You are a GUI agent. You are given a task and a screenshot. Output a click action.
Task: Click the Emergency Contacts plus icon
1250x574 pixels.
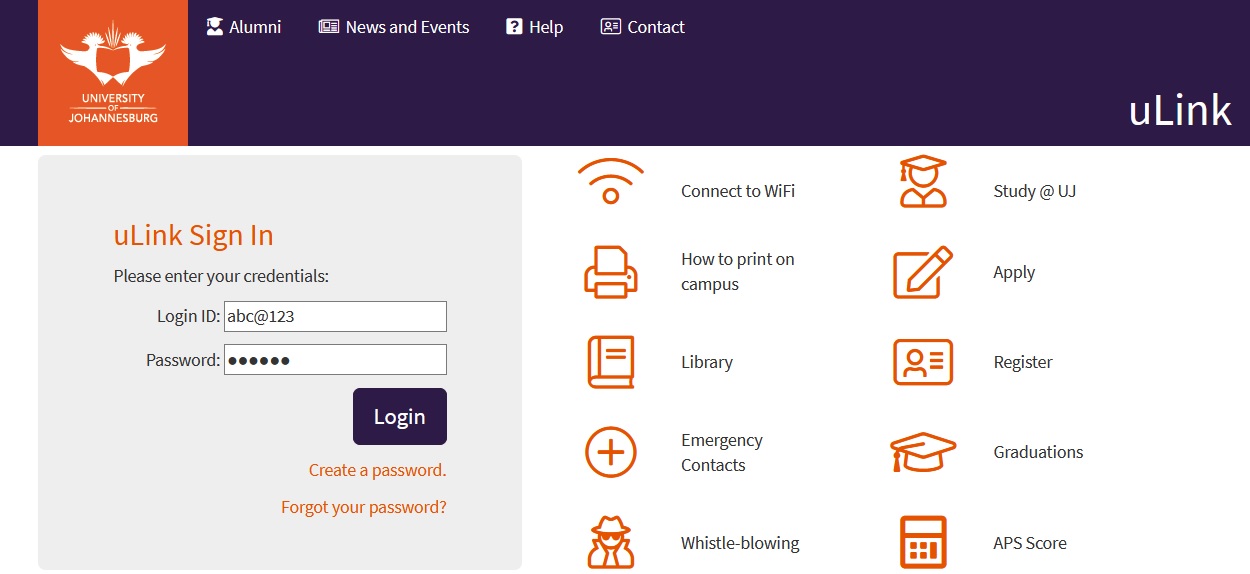tap(610, 452)
